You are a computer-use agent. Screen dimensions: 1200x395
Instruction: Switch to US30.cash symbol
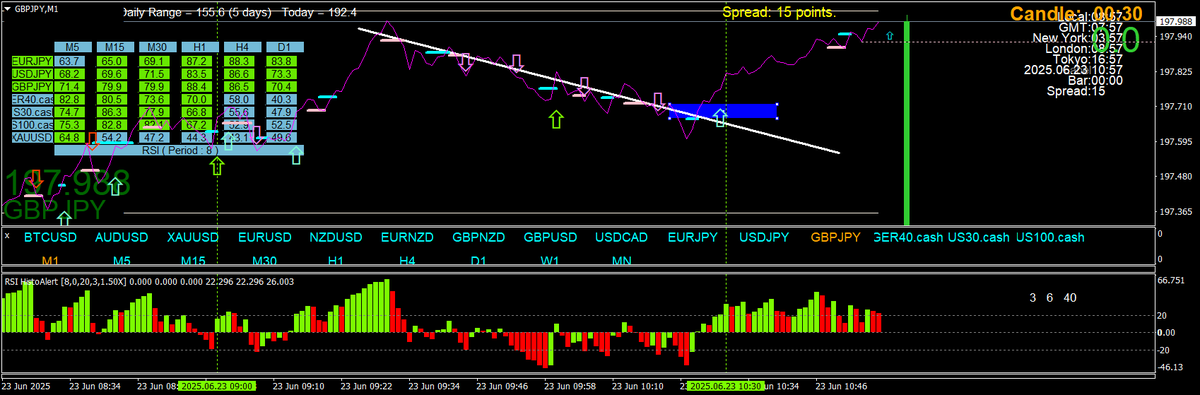pyautogui.click(x=979, y=238)
